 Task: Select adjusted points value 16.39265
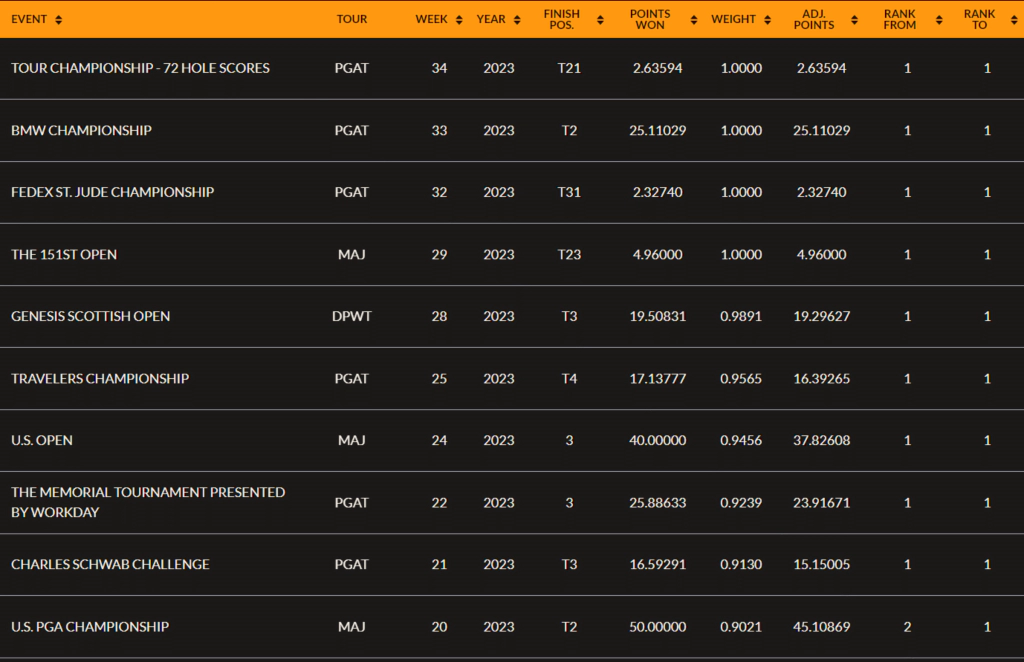coord(821,378)
